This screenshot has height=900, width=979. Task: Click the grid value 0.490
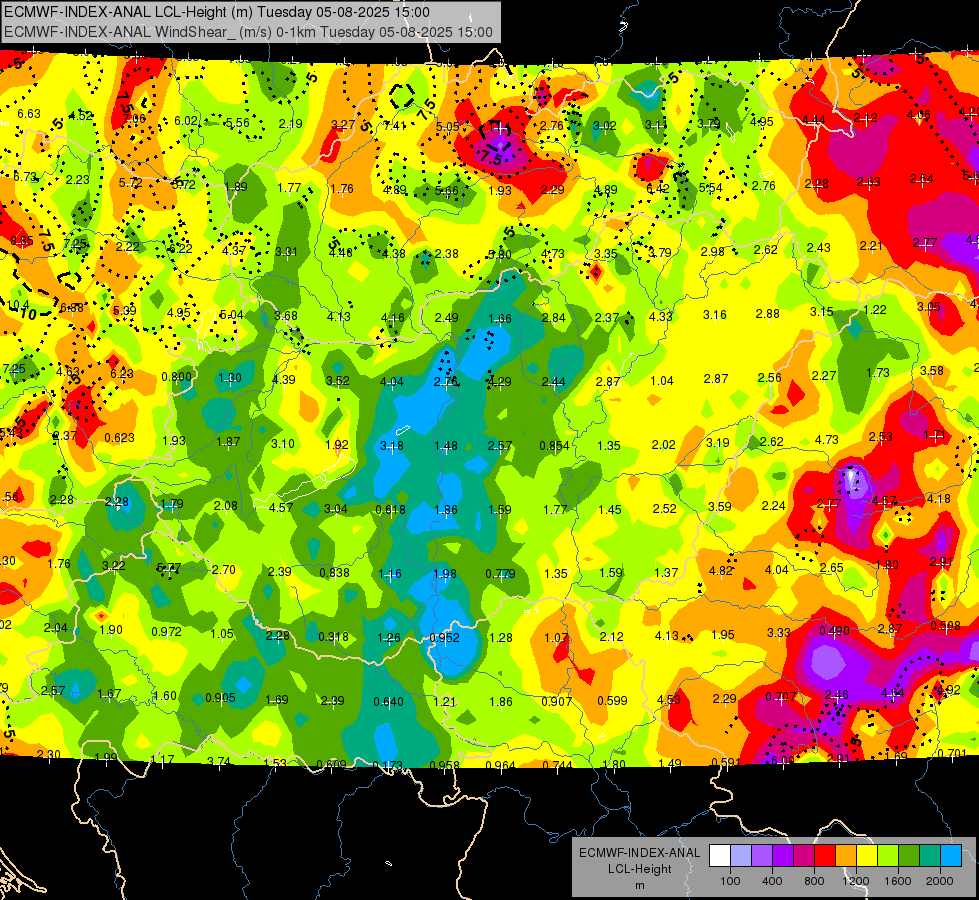(834, 631)
